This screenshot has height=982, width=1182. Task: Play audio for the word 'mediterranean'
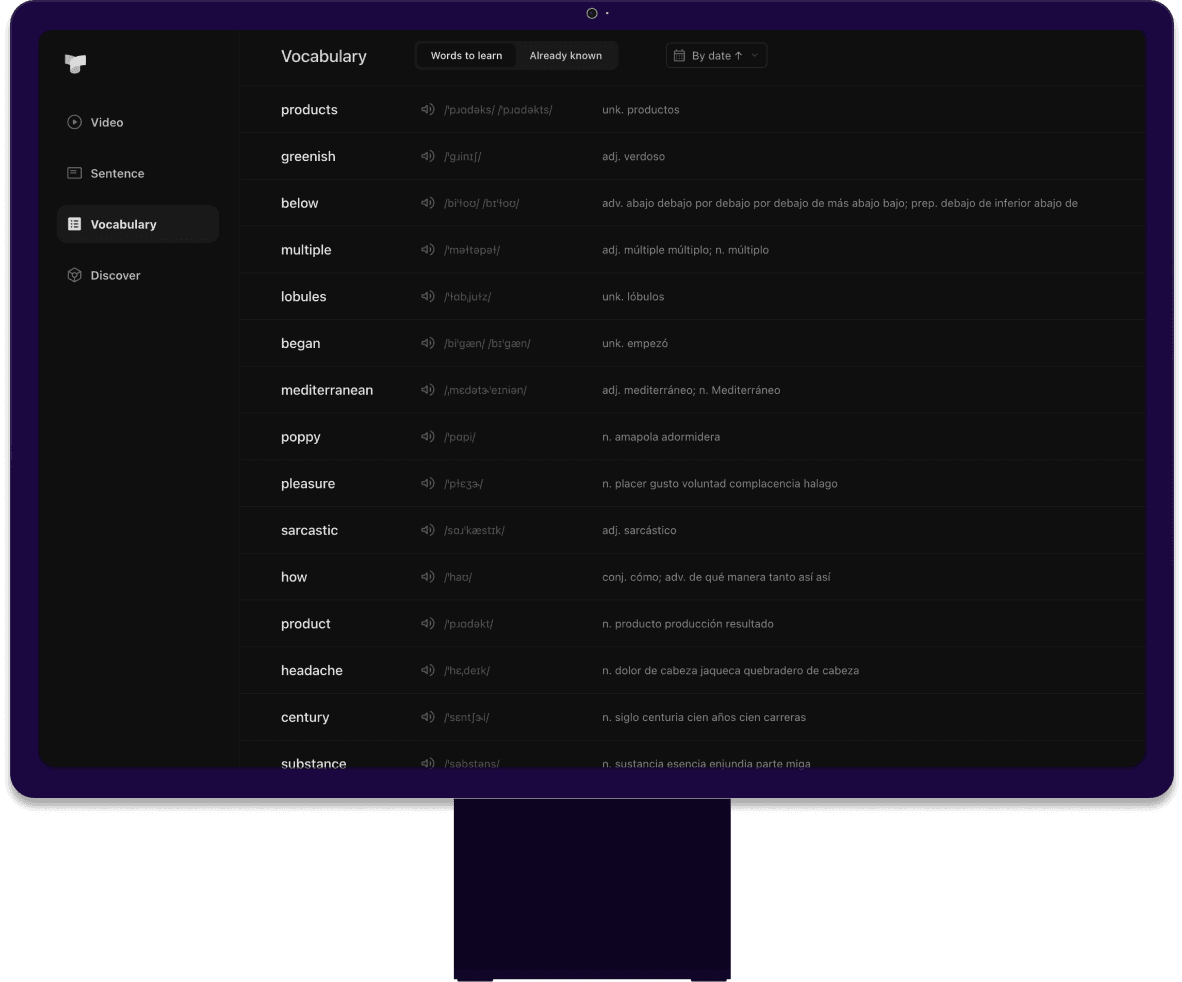click(427, 390)
